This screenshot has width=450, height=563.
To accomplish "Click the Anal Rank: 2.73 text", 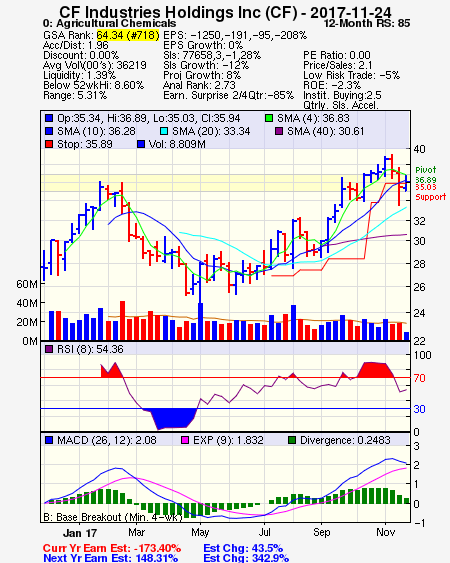I will pos(199,85).
